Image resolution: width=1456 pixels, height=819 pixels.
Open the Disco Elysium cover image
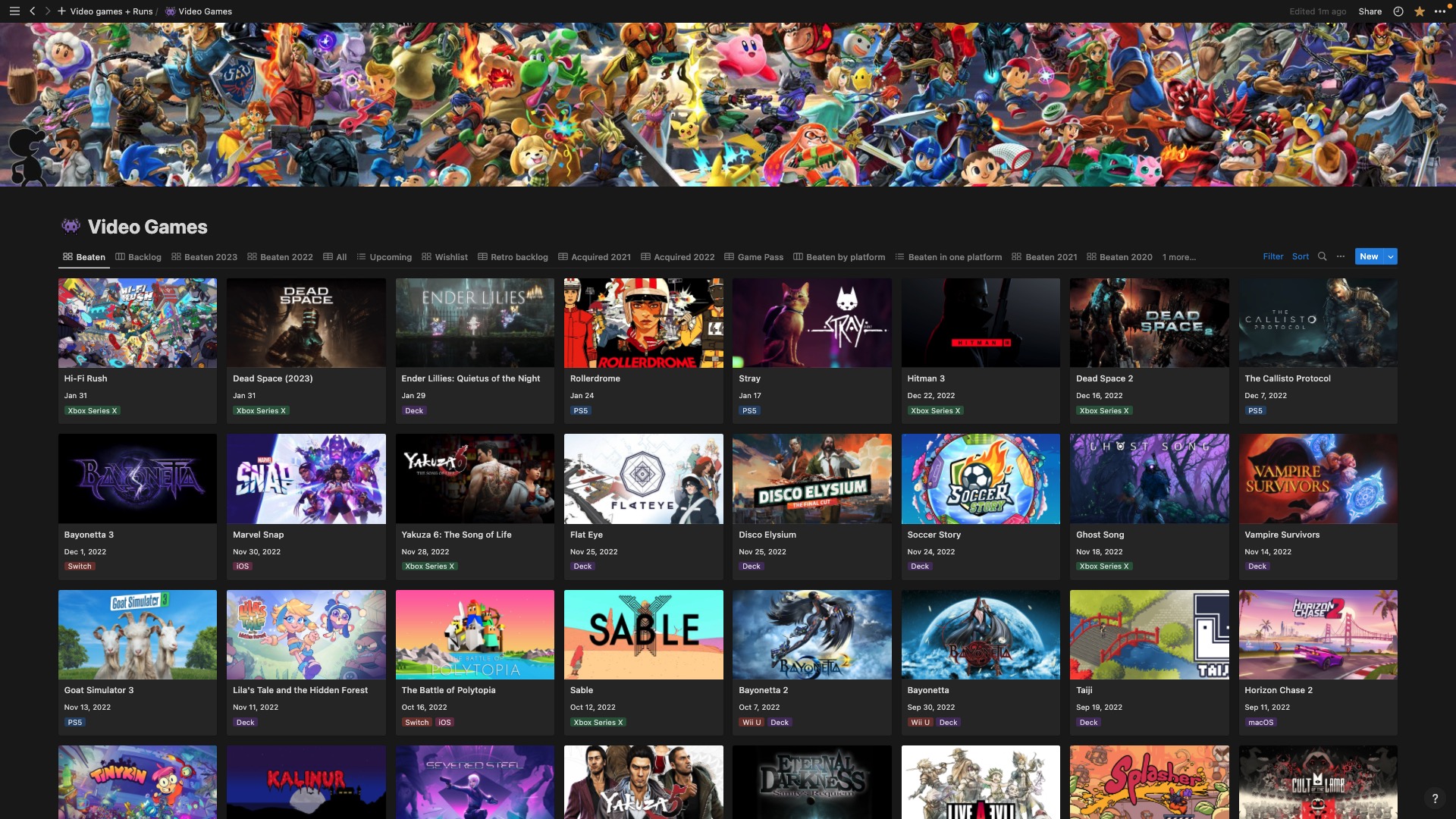pyautogui.click(x=811, y=479)
